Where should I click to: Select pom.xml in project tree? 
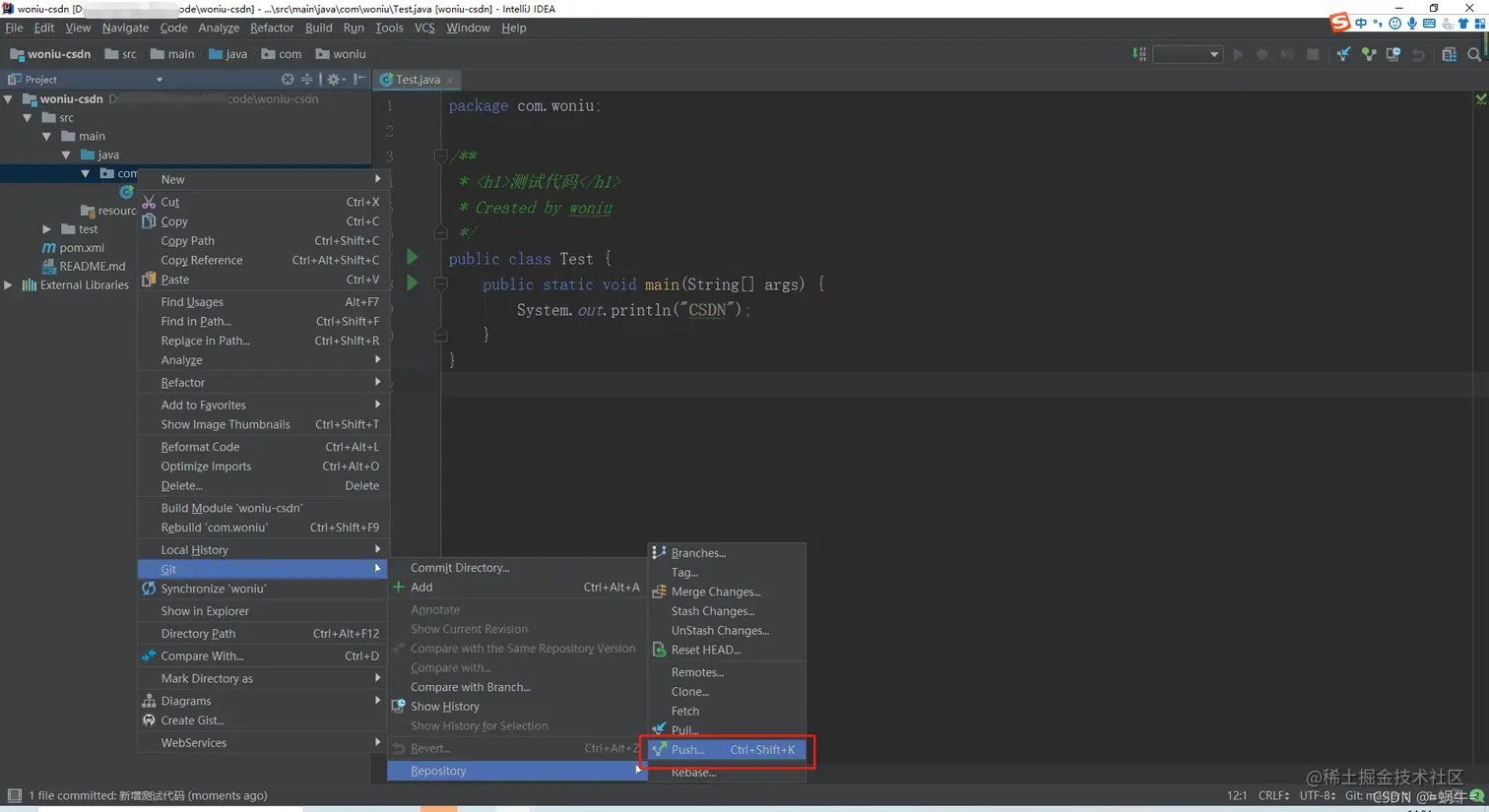point(82,247)
